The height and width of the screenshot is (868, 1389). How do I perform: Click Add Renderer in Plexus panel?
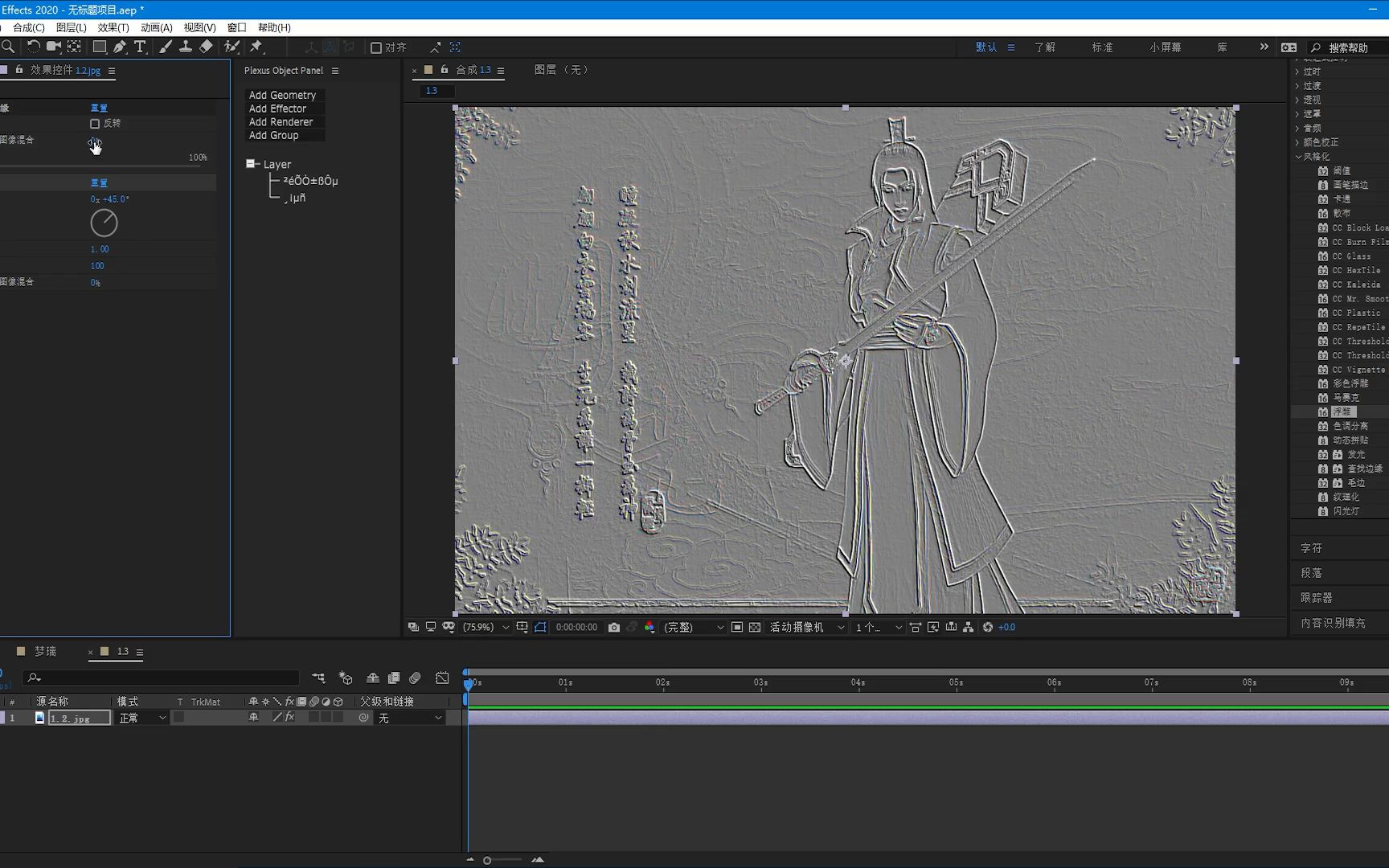click(281, 122)
